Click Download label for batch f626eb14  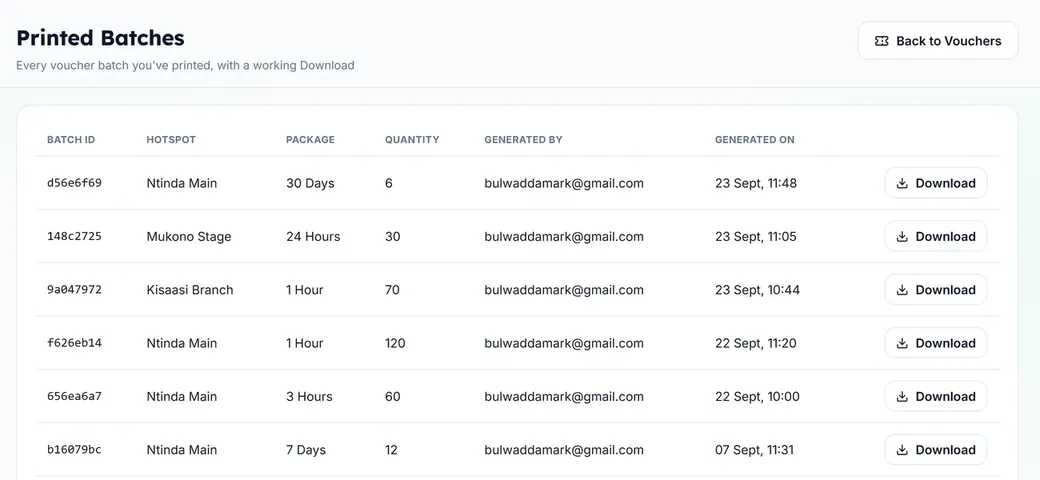tap(945, 343)
